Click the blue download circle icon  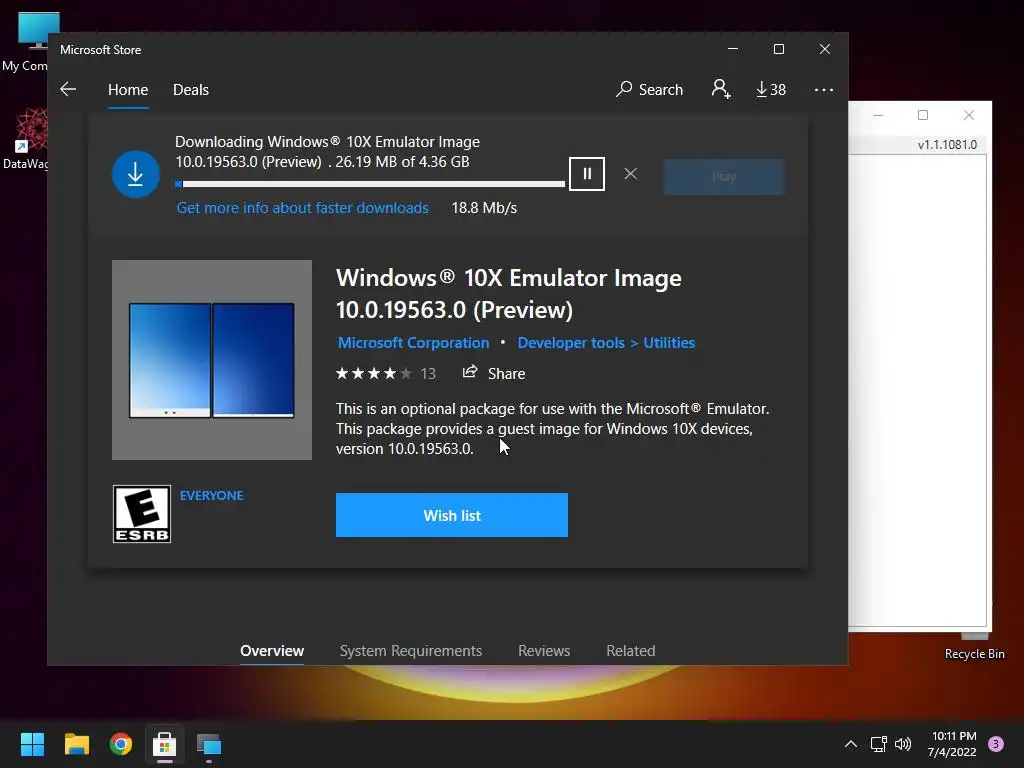pos(136,174)
